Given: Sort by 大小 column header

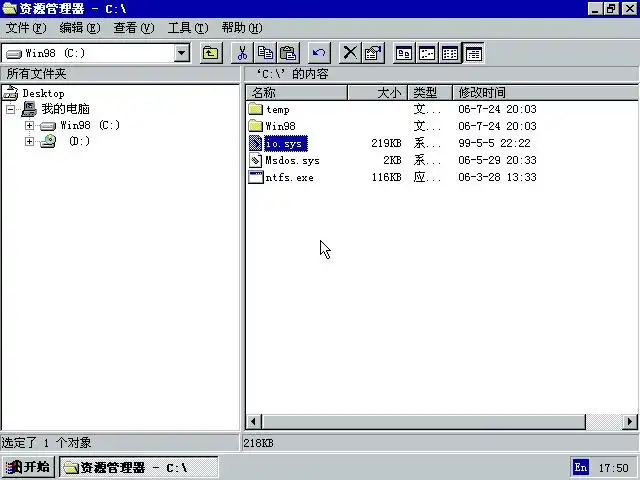Looking at the screenshot, I should pyautogui.click(x=378, y=93).
